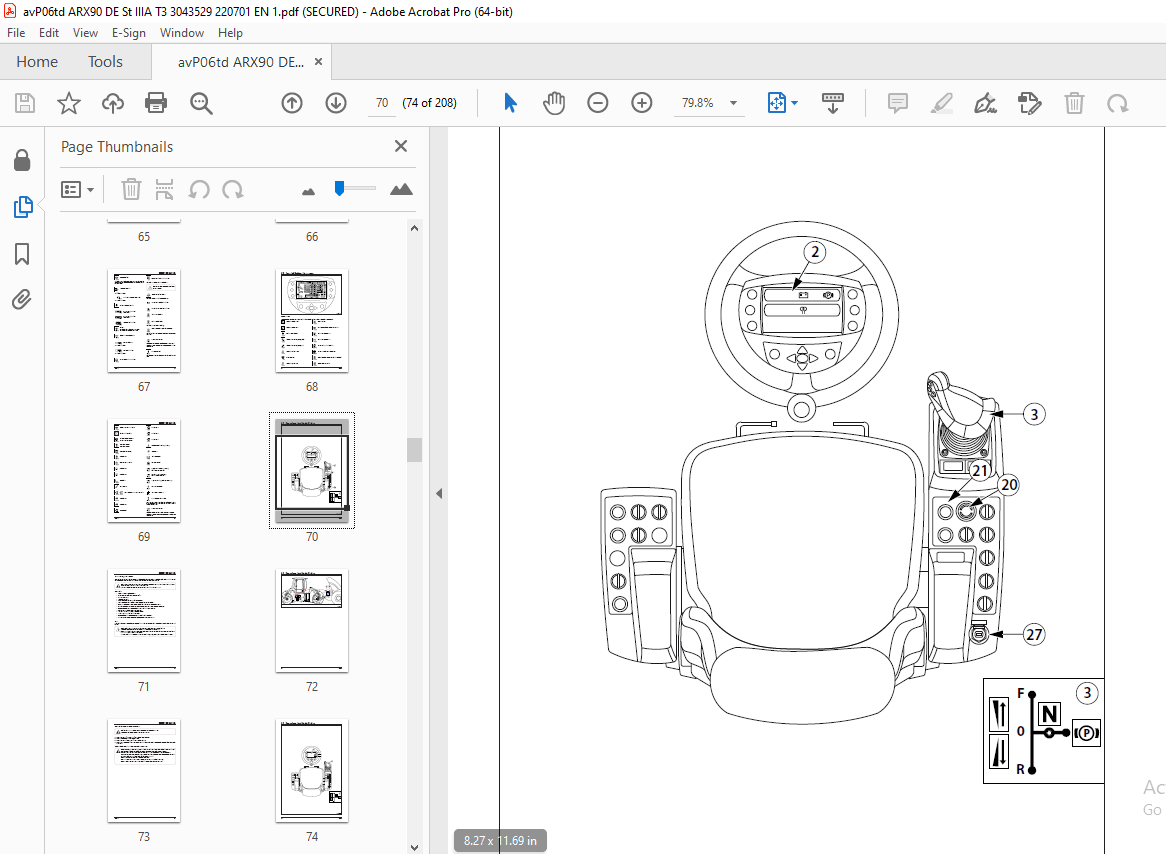
Task: Select the Hand pan tool
Action: pos(554,103)
